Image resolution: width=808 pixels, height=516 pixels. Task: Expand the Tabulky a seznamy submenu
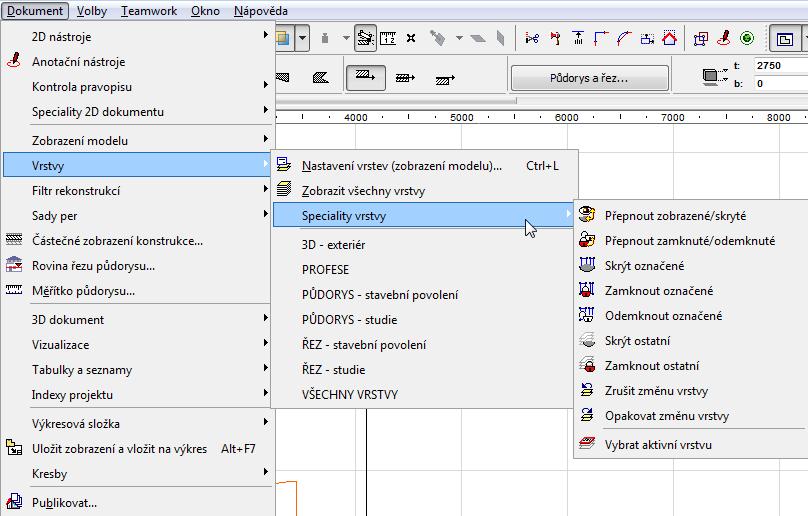point(137,369)
